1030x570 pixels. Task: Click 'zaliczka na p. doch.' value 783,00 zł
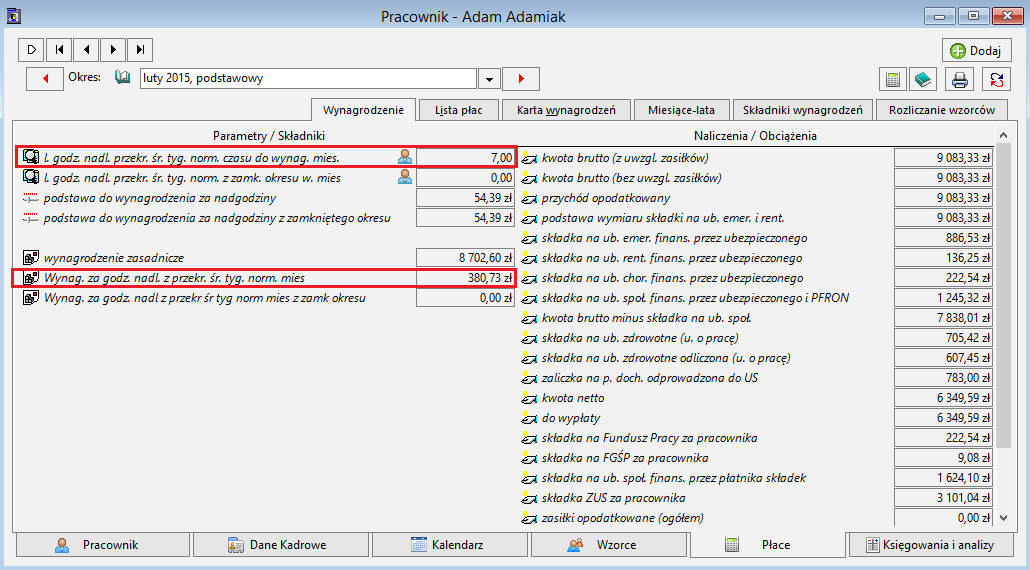pyautogui.click(x=943, y=378)
